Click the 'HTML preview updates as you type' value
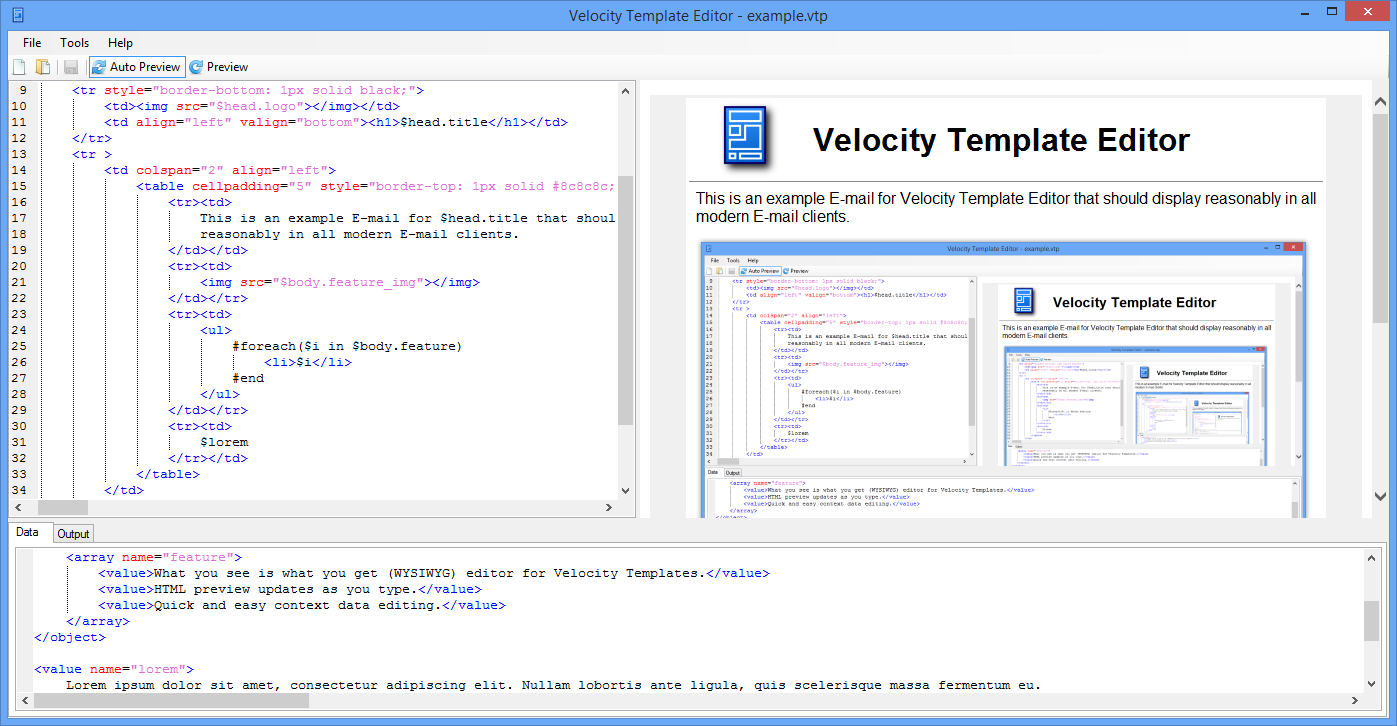1397x726 pixels. click(290, 589)
